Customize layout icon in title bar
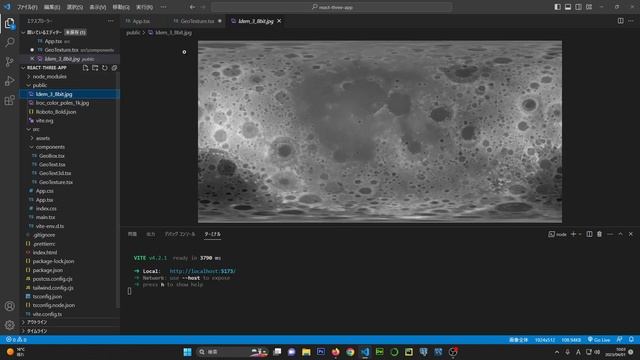Viewport: 640px width, 360px height. pos(589,7)
